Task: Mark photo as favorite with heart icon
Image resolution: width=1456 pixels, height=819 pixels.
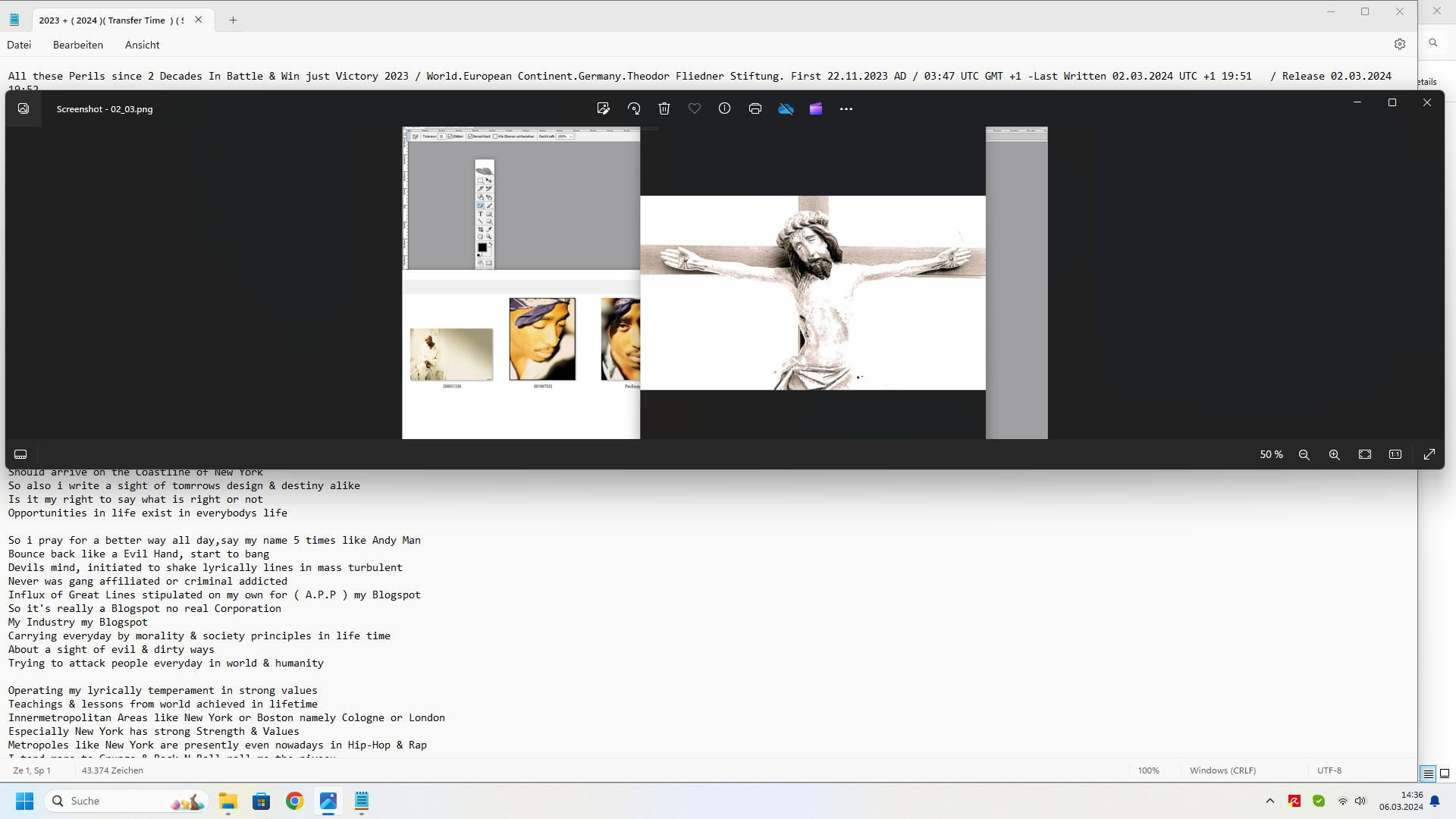Action: [x=695, y=108]
